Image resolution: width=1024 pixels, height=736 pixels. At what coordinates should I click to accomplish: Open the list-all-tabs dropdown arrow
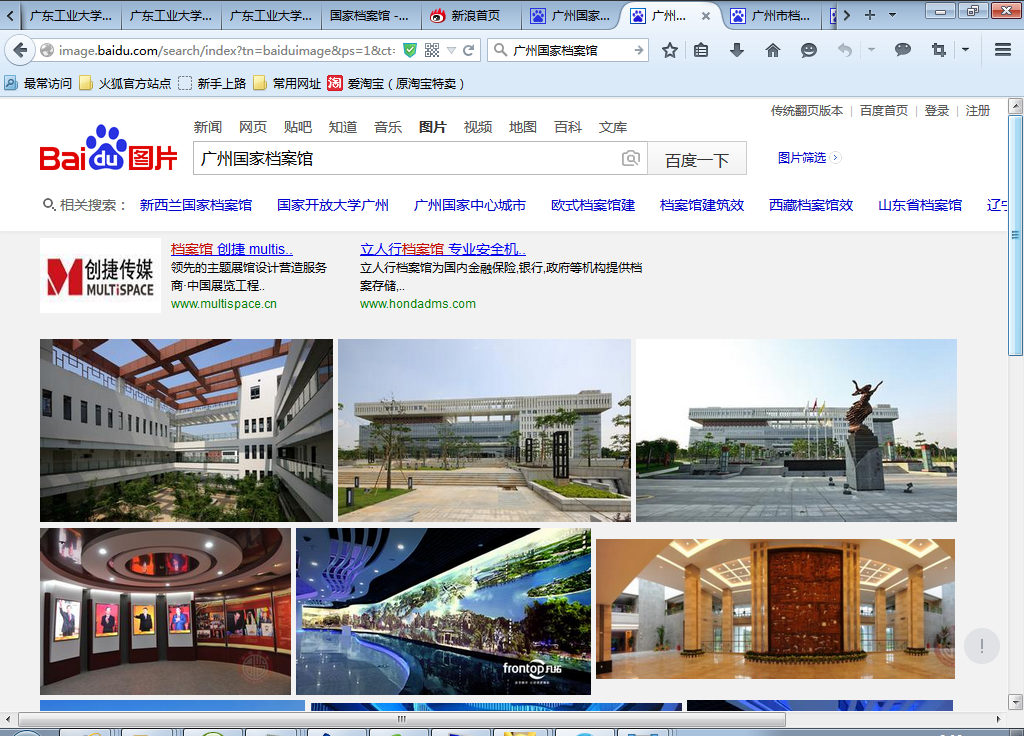[894, 15]
